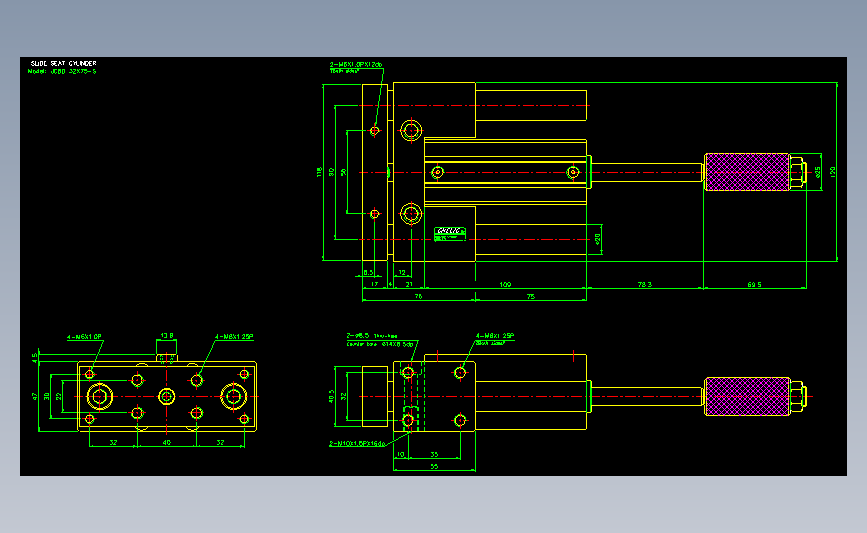867x533 pixels.
Task: Select the '13.8' dimension above the end view
Action: (167, 336)
